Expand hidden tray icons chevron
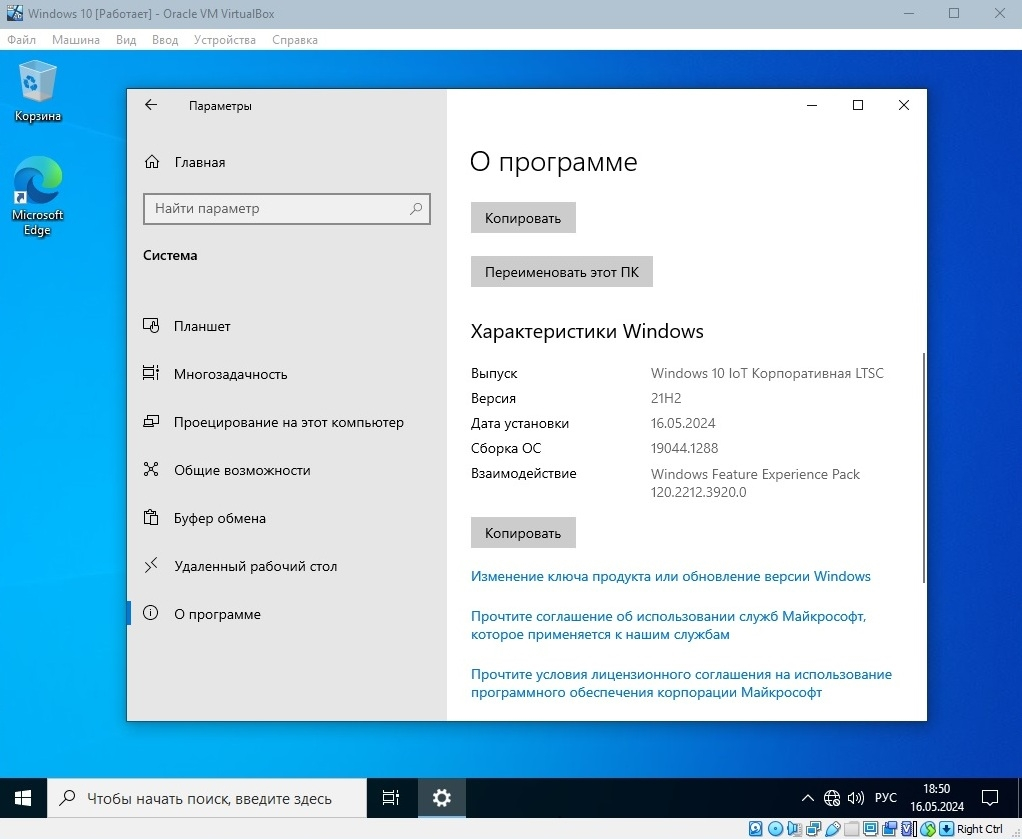This screenshot has width=1022, height=839. pos(808,798)
